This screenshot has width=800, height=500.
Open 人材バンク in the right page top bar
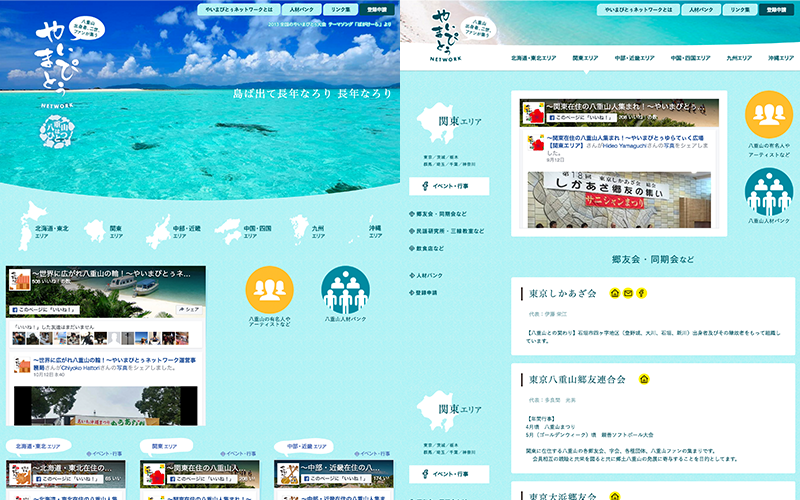701,9
